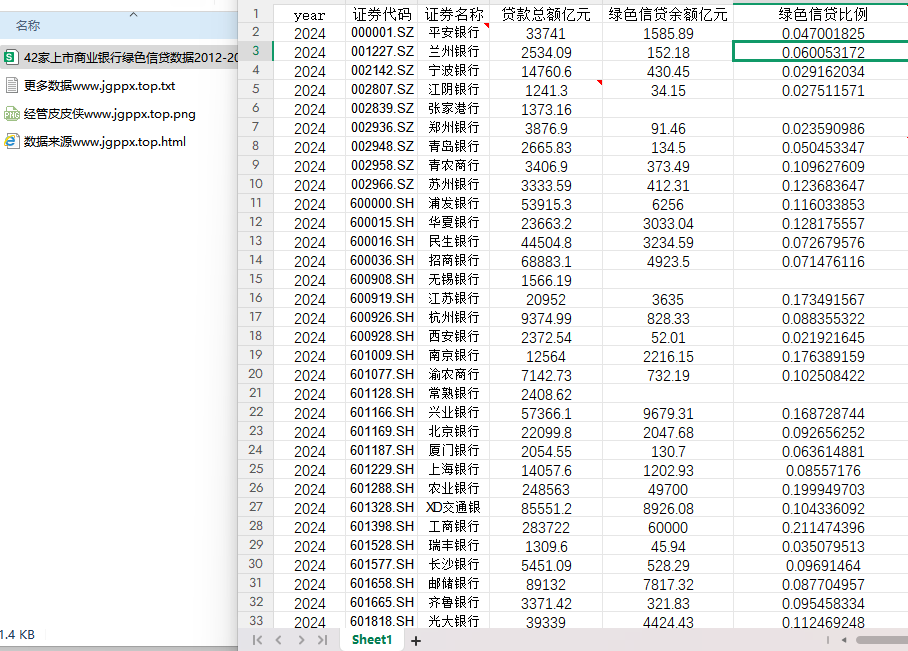The image size is (908, 651).
Task: Select the 绿色信贷比例 header cell
Action: (822, 14)
